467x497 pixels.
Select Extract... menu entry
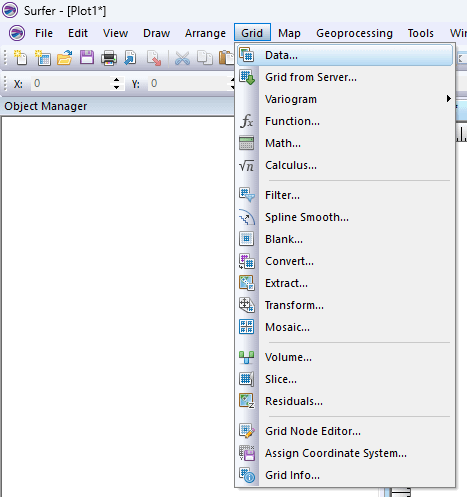tap(345, 283)
